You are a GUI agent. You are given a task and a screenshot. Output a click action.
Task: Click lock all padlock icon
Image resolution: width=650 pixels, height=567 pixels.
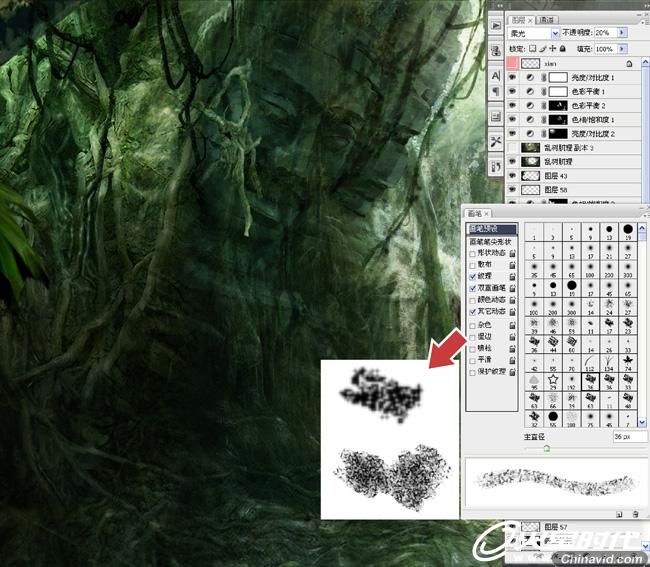(562, 48)
